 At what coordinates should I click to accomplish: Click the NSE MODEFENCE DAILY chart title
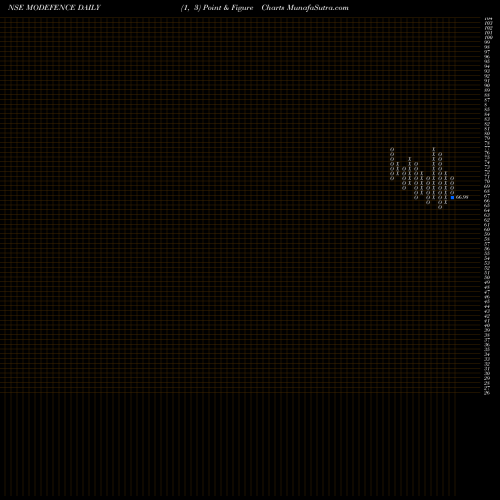click(54, 8)
